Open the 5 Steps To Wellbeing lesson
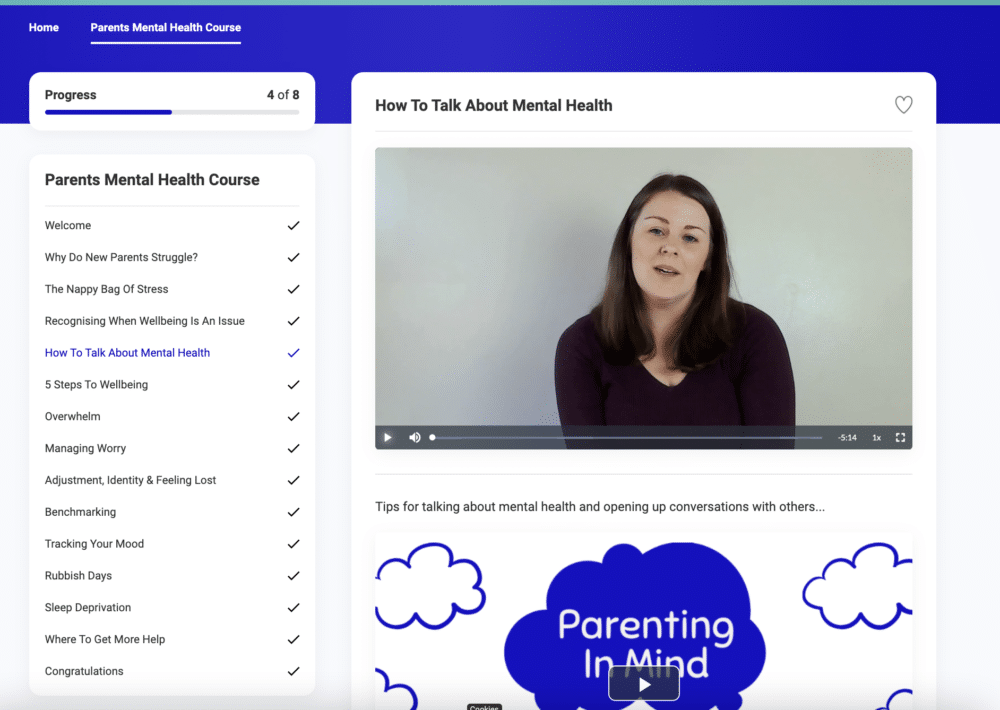The width and height of the screenshot is (1000, 710). click(x=96, y=385)
